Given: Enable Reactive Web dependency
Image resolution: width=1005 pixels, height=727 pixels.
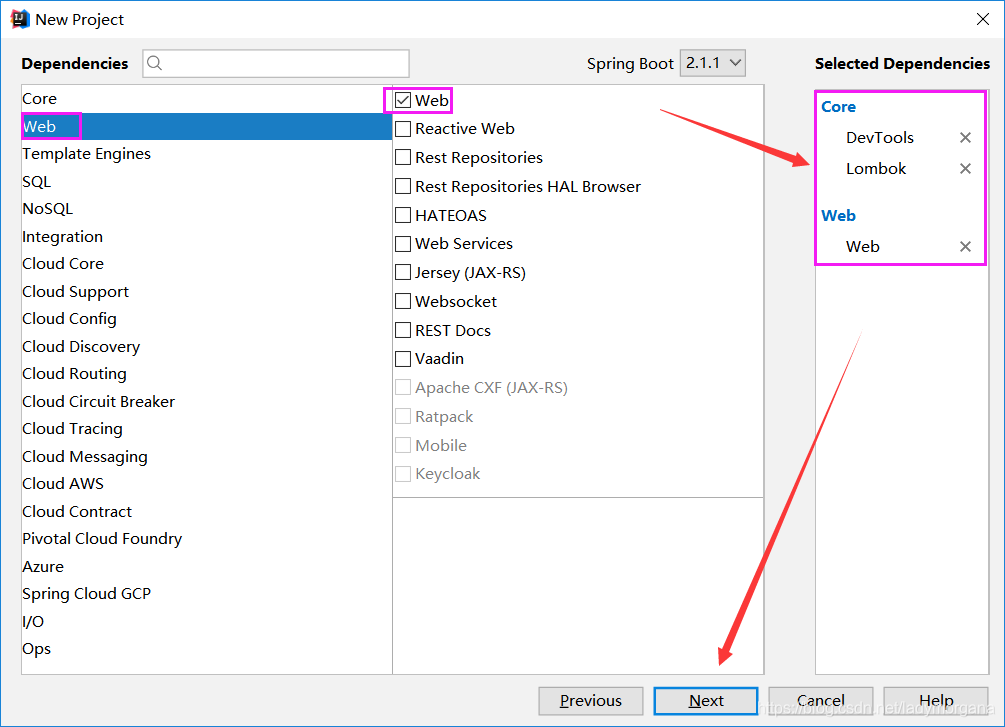Looking at the screenshot, I should (x=403, y=129).
